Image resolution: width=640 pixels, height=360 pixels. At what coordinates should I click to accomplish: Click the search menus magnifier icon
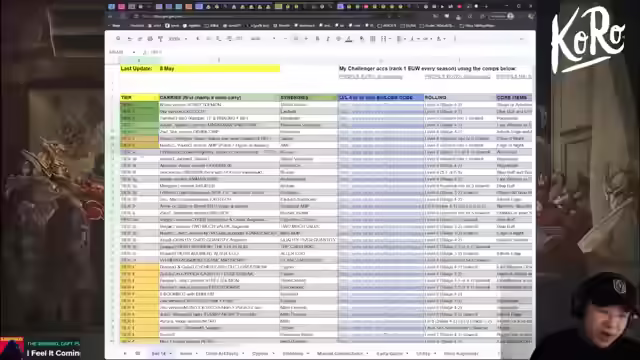click(x=118, y=39)
